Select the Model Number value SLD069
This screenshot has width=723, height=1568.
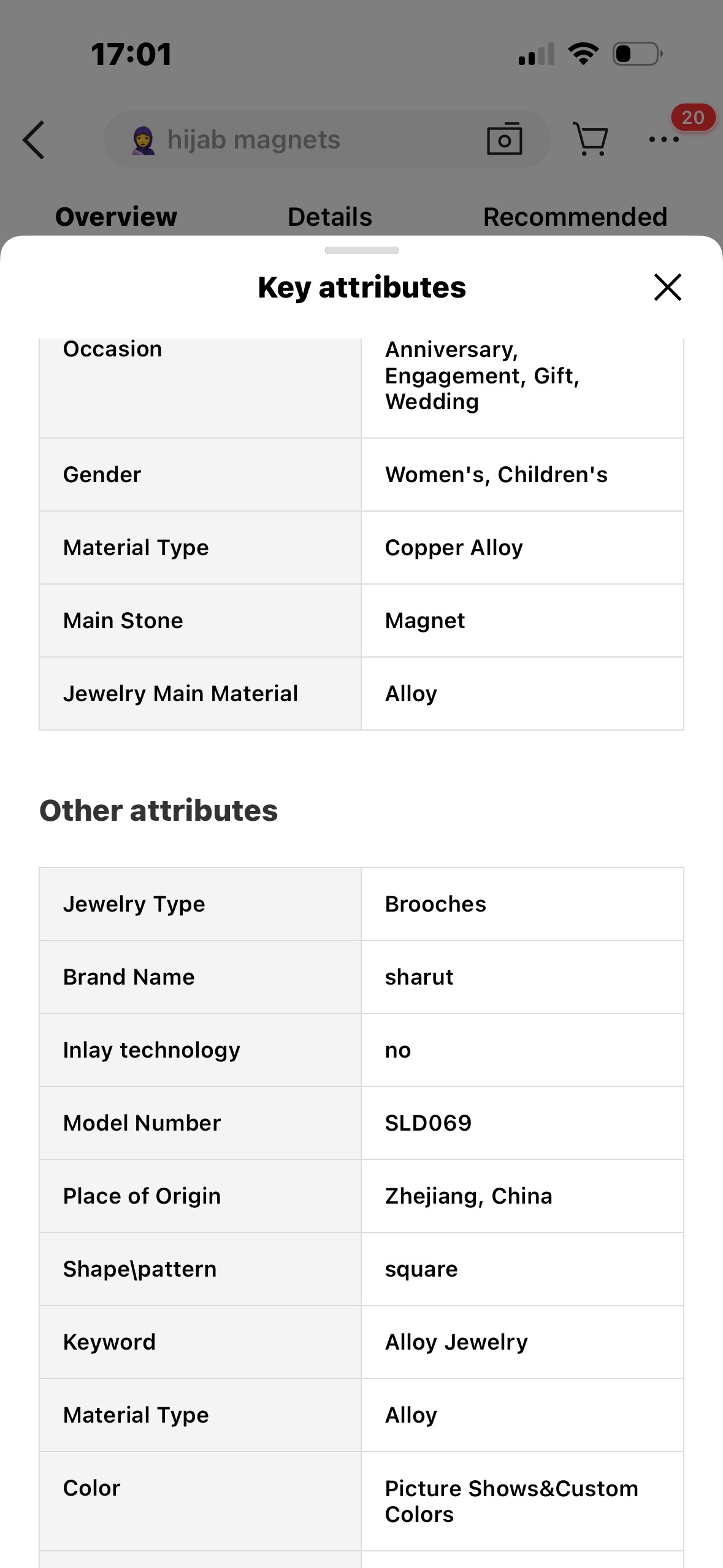pyautogui.click(x=428, y=1123)
